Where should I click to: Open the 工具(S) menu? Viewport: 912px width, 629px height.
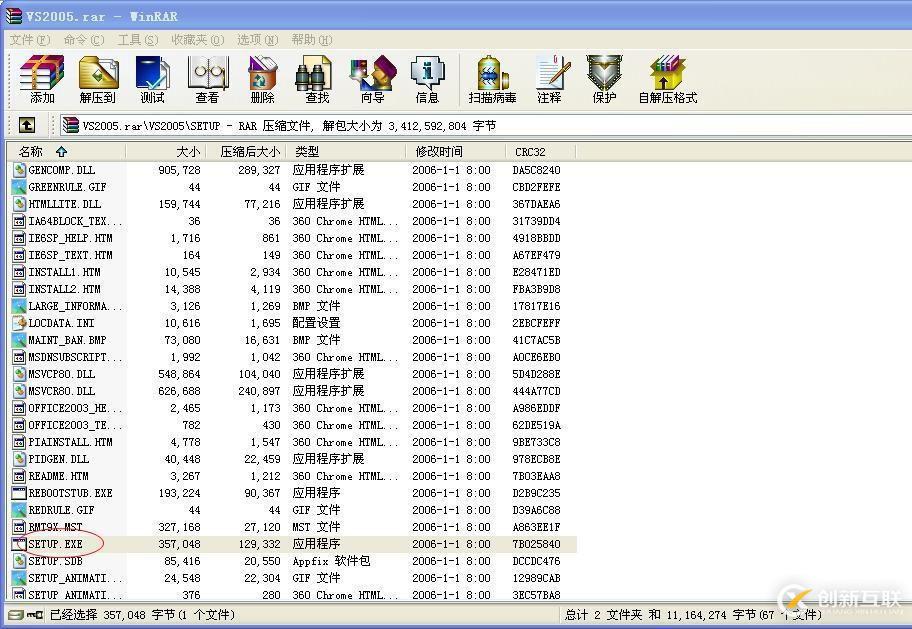138,40
